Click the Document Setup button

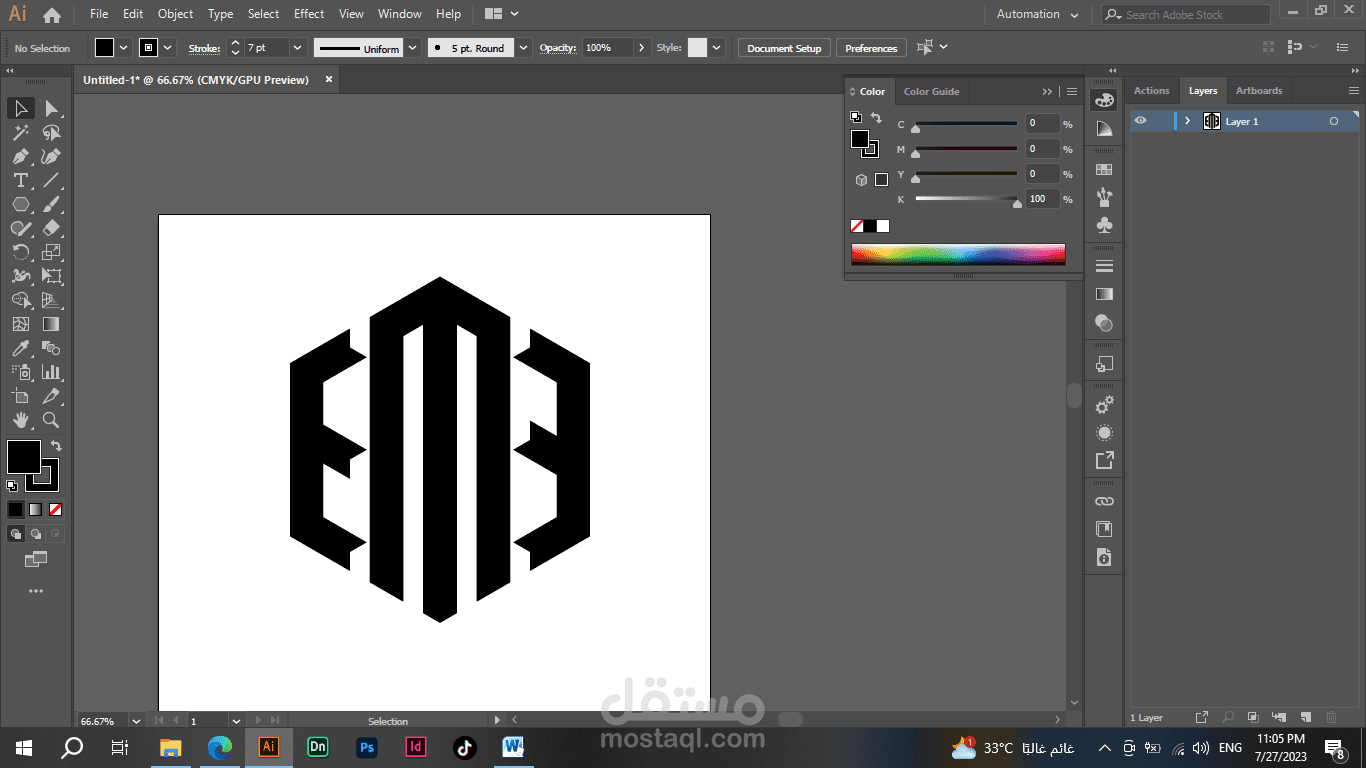[784, 48]
